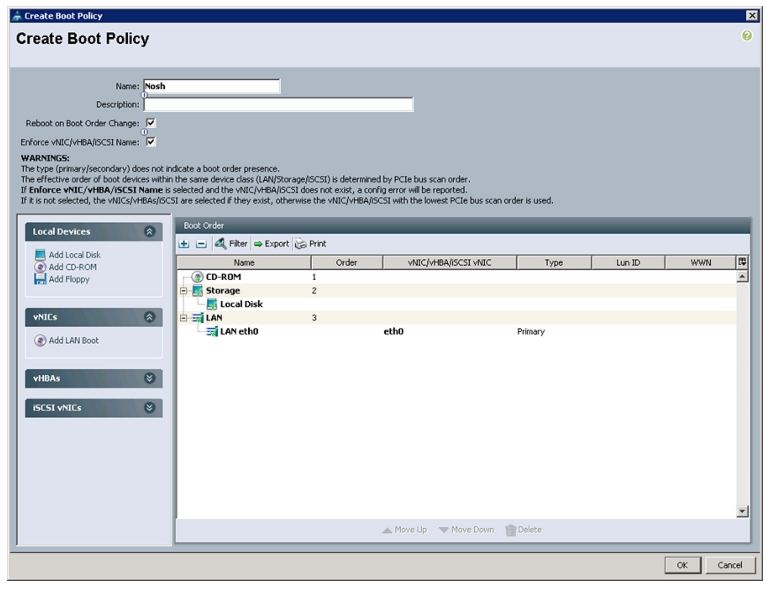This screenshot has height=610, width=767.
Task: Click the Name input field
Action: (x=211, y=86)
